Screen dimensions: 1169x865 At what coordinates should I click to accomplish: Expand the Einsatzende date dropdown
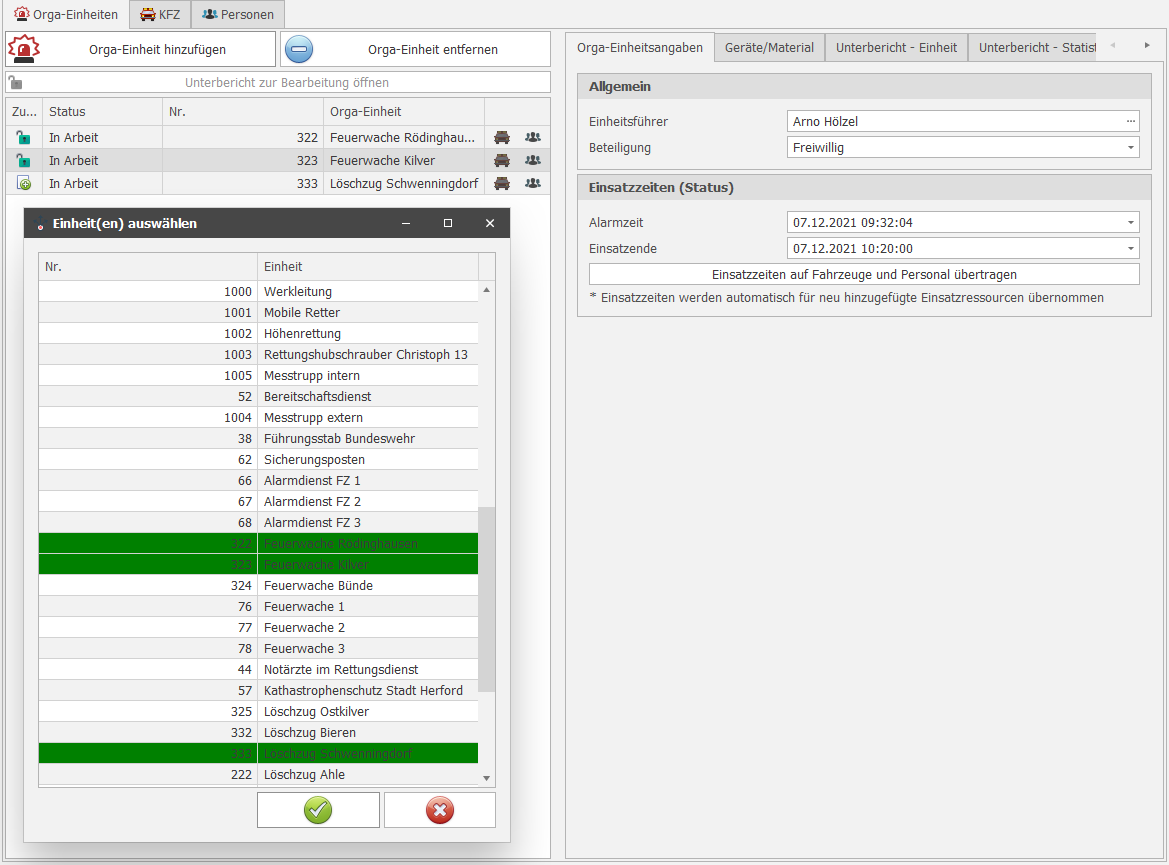1131,249
